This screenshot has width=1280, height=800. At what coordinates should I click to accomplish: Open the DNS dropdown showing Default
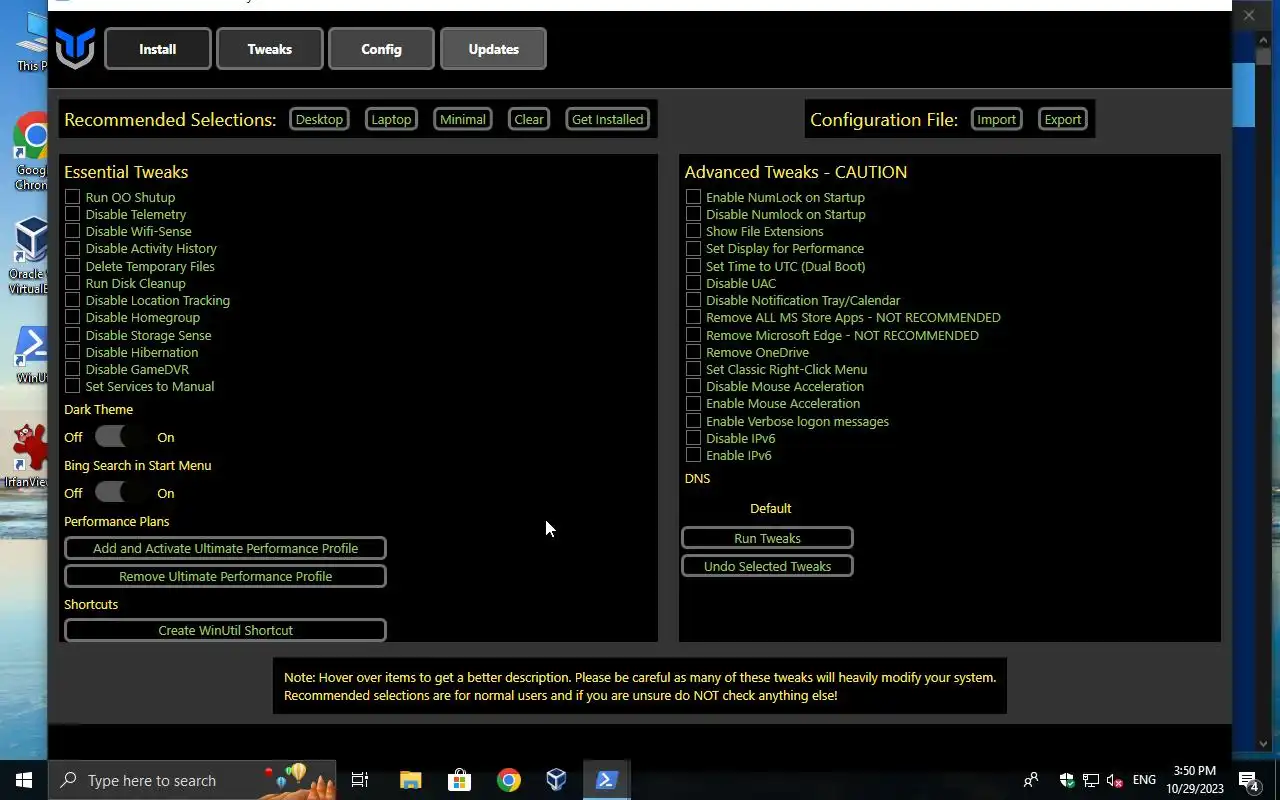click(x=770, y=508)
